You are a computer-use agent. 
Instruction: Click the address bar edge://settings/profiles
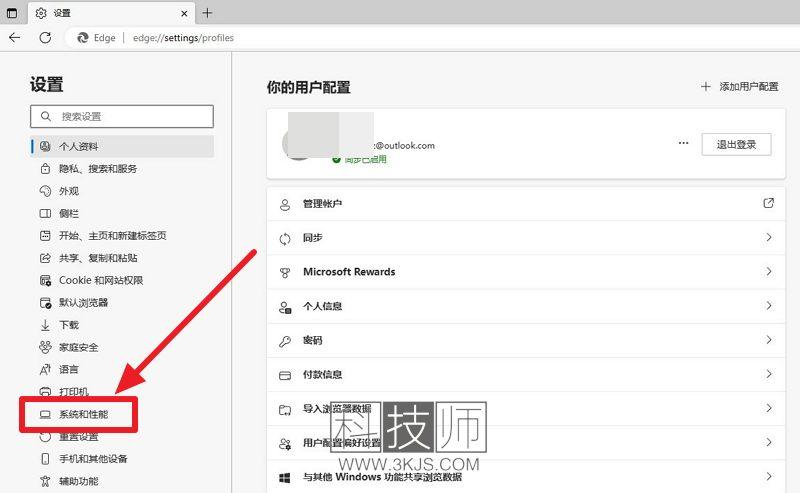tap(183, 38)
